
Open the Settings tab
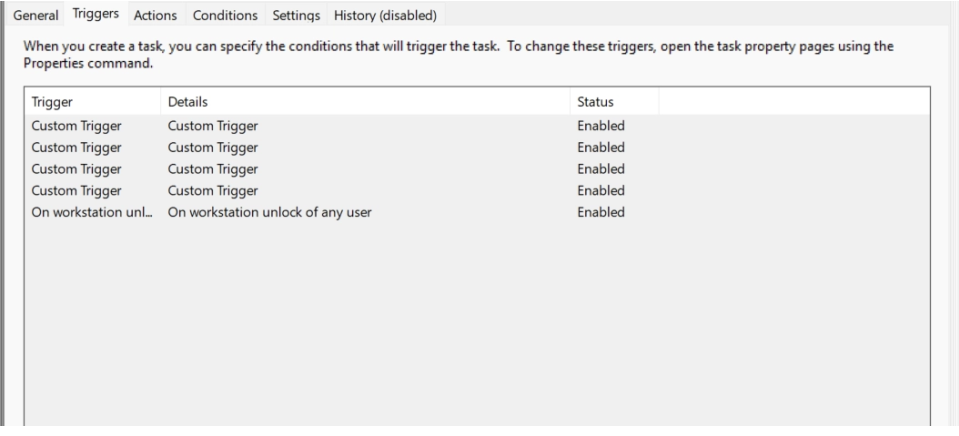(x=296, y=15)
